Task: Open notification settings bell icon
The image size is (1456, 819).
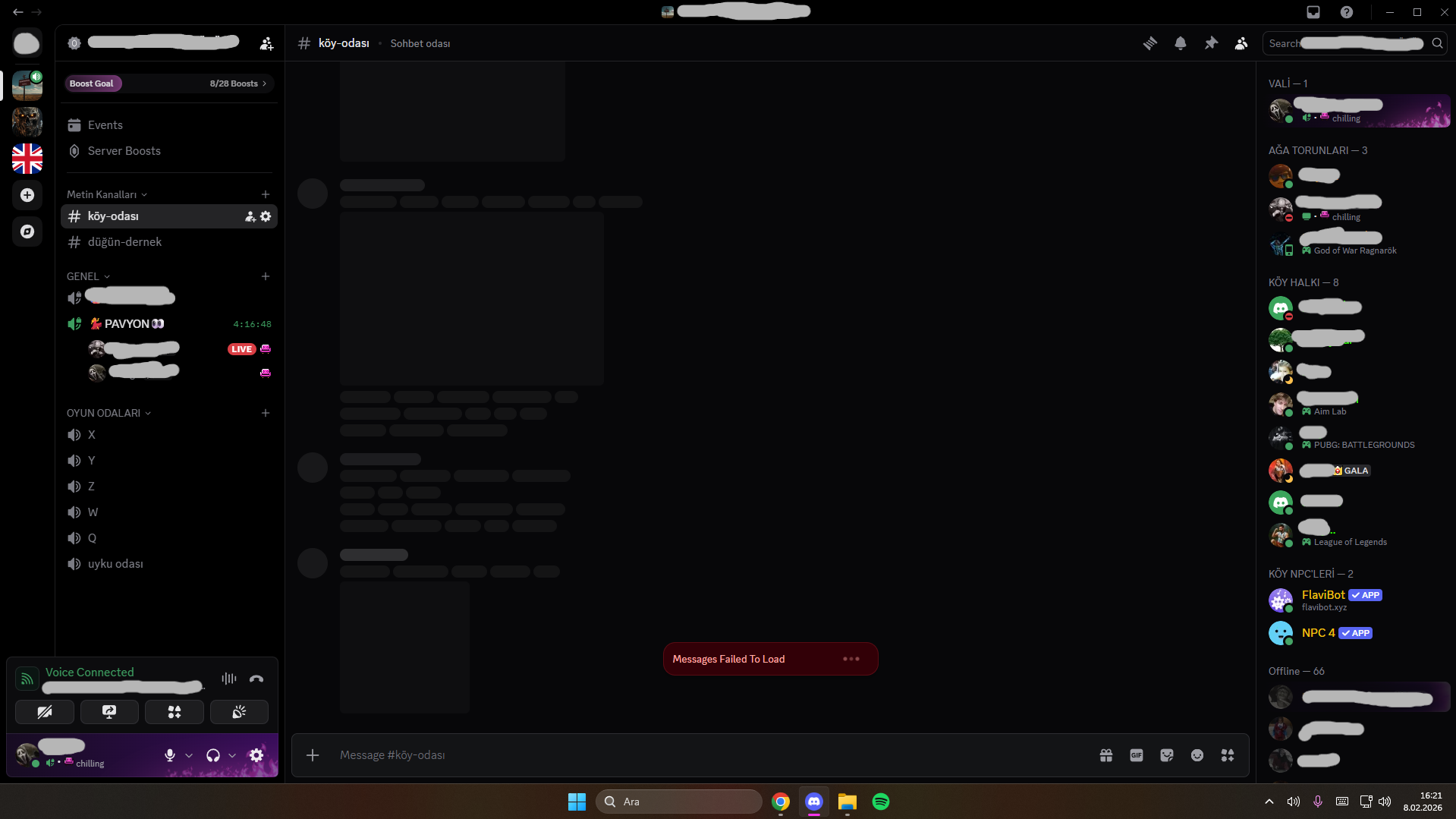Action: click(1181, 43)
